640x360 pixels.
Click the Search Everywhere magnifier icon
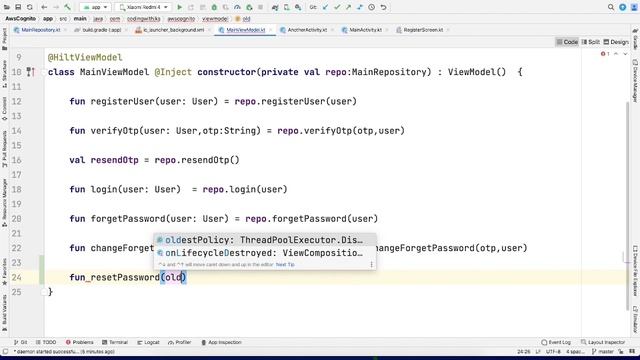pos(611,7)
